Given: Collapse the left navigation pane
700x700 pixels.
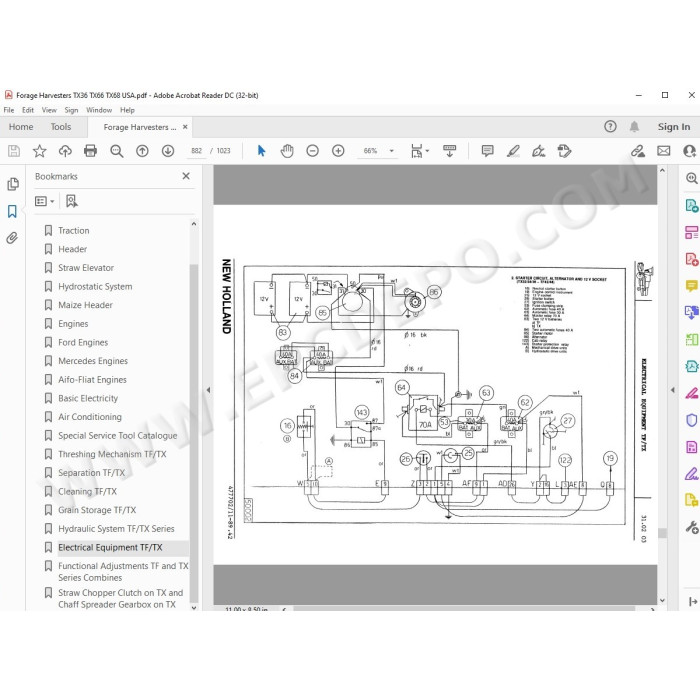Looking at the screenshot, I should (208, 390).
